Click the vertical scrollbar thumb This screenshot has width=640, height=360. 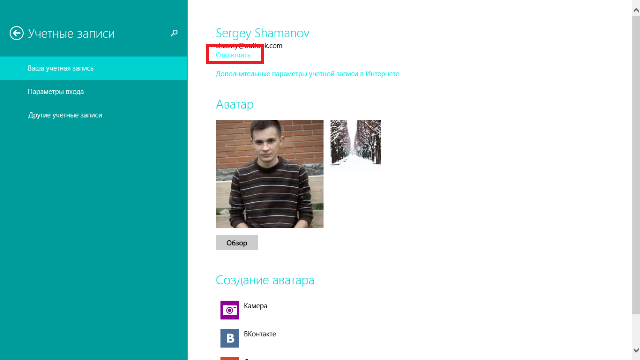tap(636, 165)
